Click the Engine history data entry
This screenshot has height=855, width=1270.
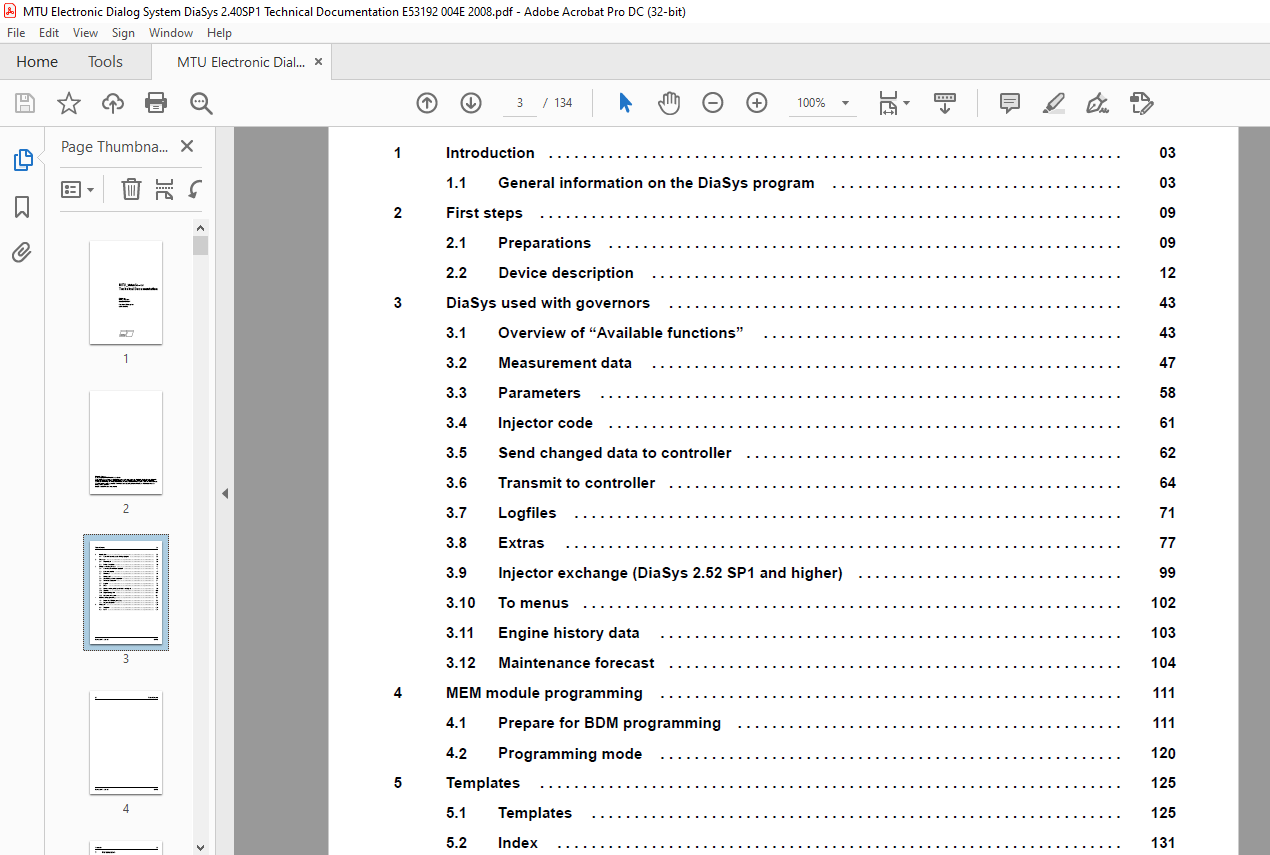(569, 633)
